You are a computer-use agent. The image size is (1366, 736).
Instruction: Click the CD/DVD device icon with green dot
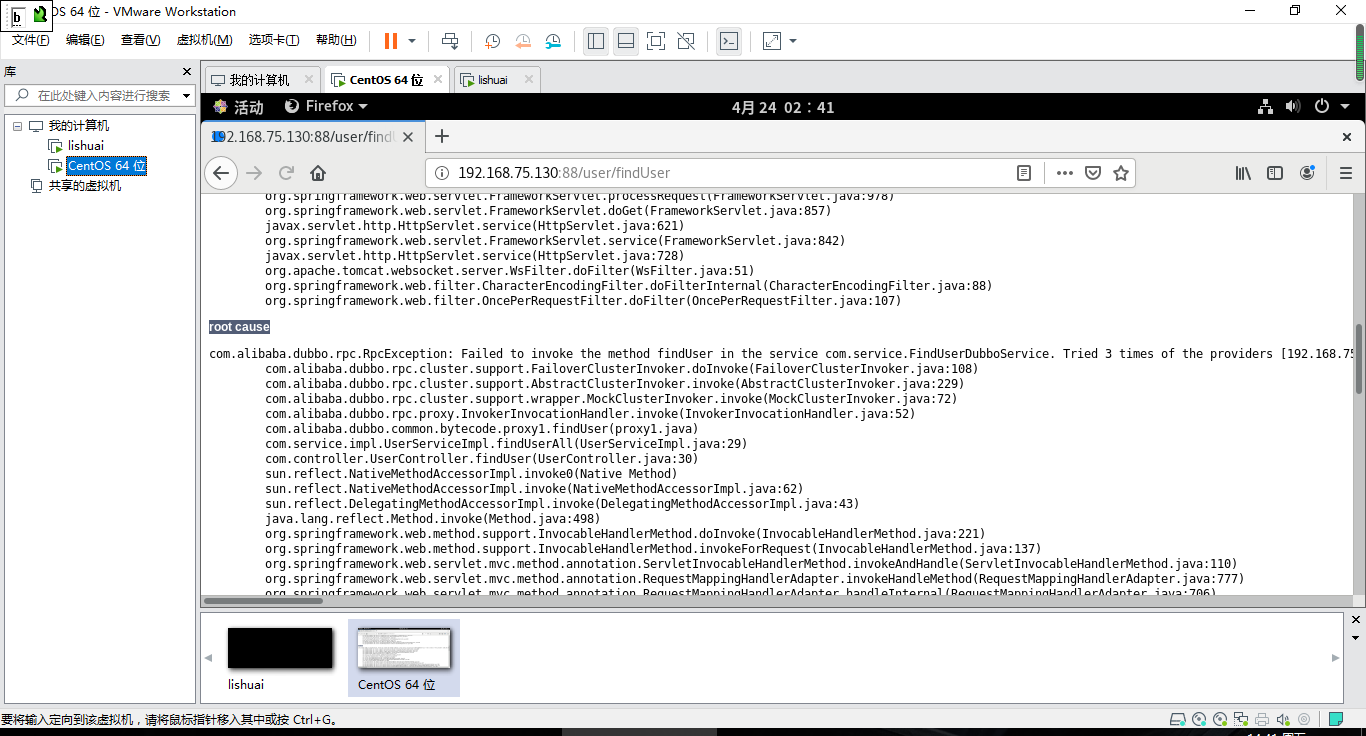pyautogui.click(x=1220, y=719)
